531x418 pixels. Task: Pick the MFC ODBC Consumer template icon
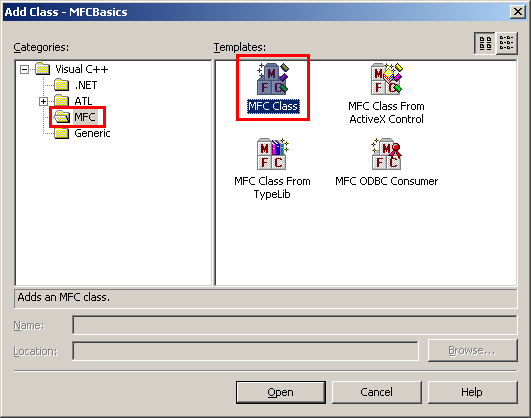pyautogui.click(x=386, y=154)
